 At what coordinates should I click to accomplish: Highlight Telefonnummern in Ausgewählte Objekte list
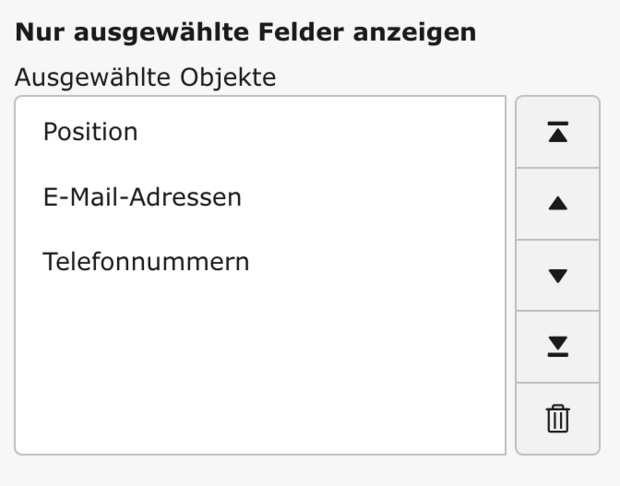[x=146, y=262]
